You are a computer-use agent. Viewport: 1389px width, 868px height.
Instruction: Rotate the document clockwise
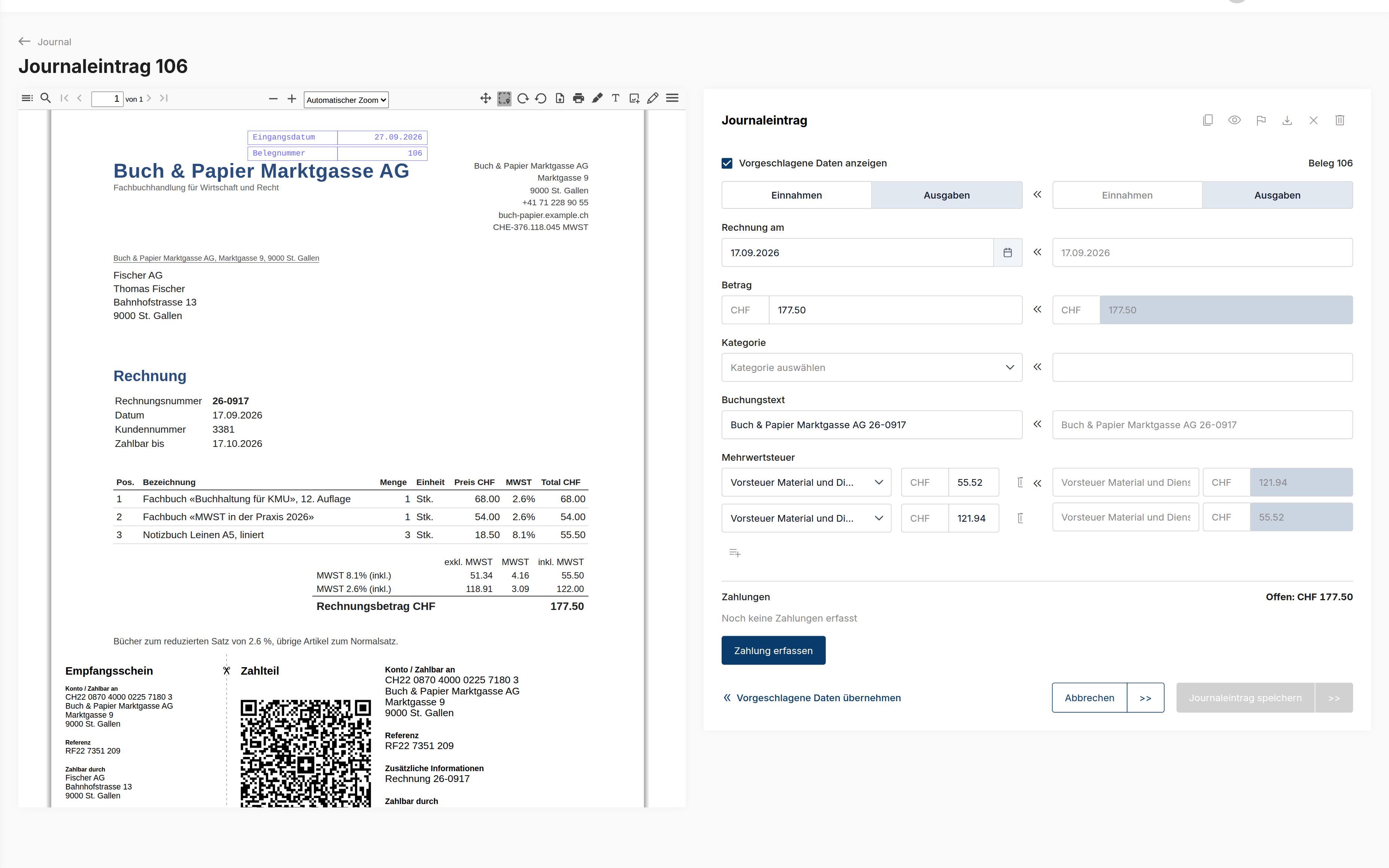[523, 98]
